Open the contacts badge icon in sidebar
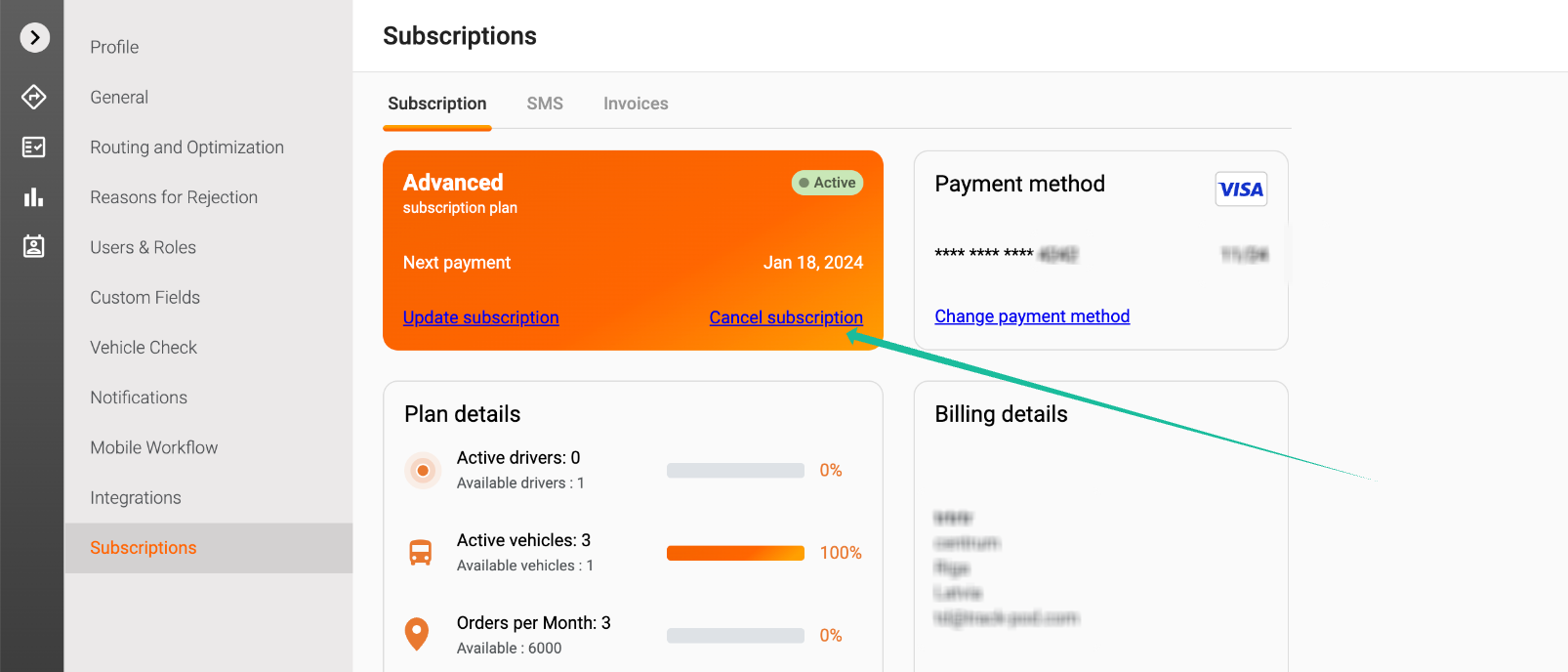The image size is (1568, 672). pyautogui.click(x=34, y=246)
